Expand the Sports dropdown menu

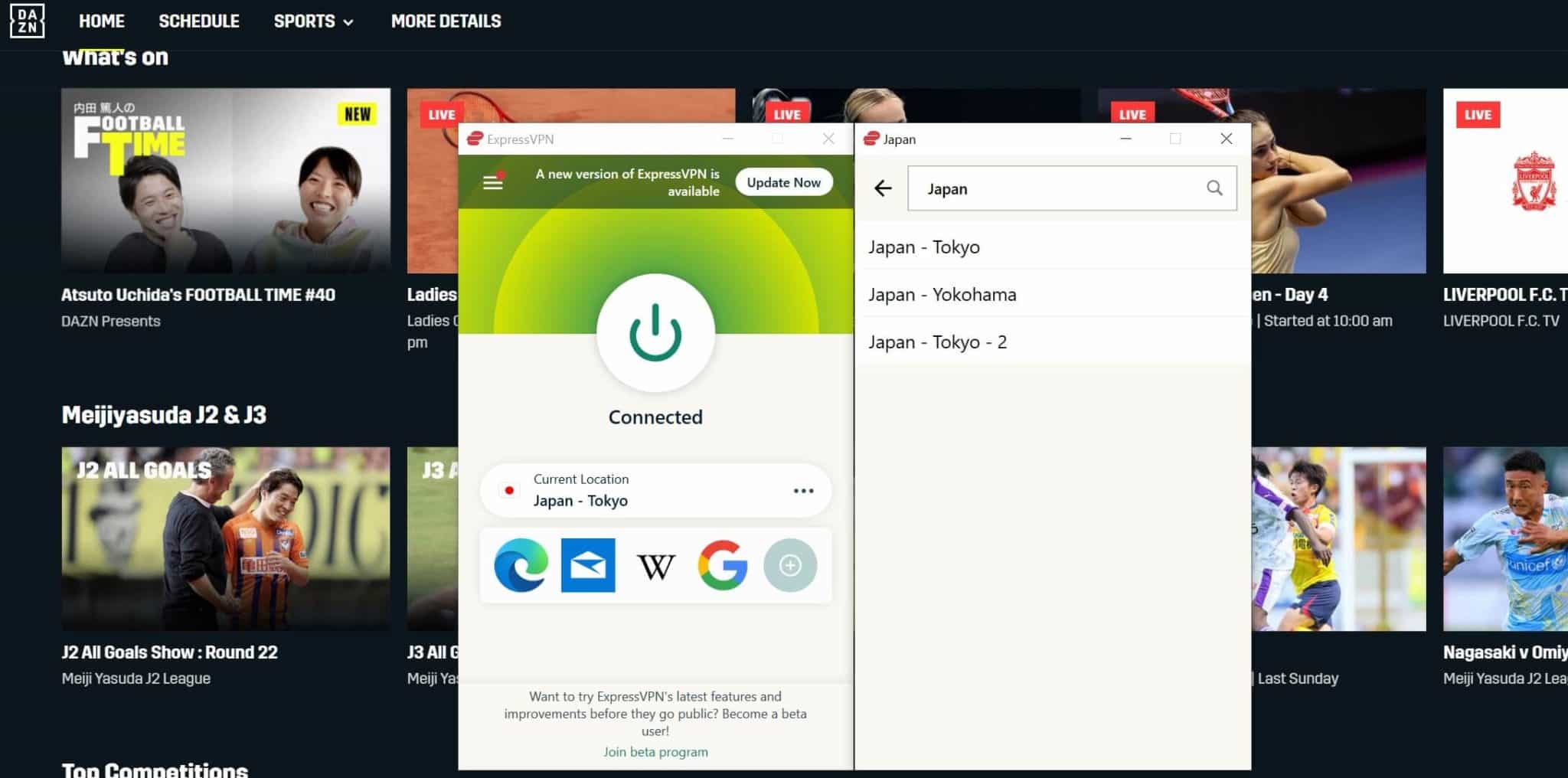click(314, 21)
